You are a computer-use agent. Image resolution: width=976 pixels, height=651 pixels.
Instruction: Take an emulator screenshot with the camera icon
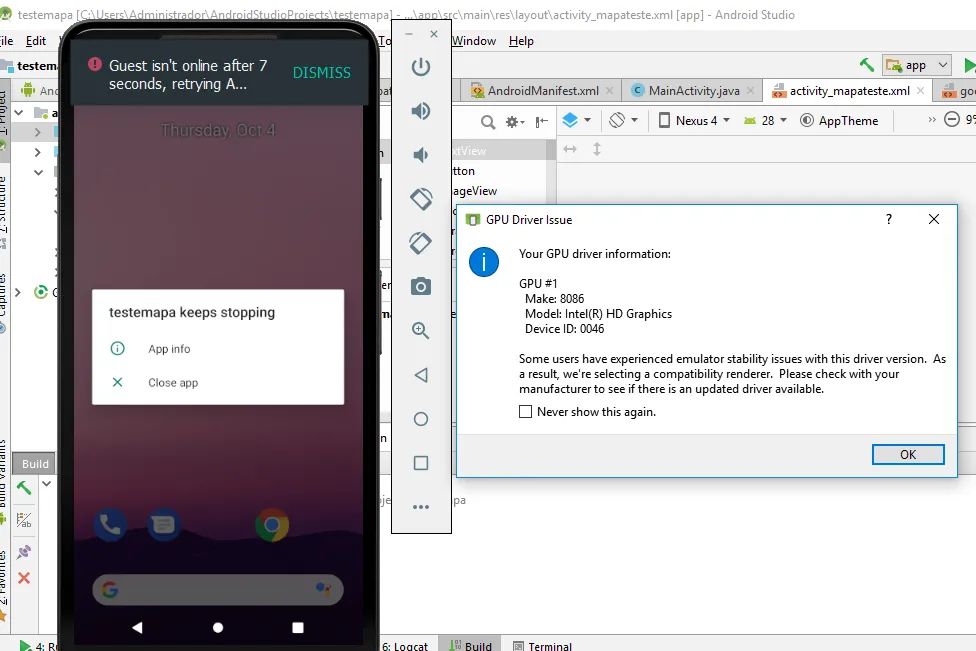(421, 286)
